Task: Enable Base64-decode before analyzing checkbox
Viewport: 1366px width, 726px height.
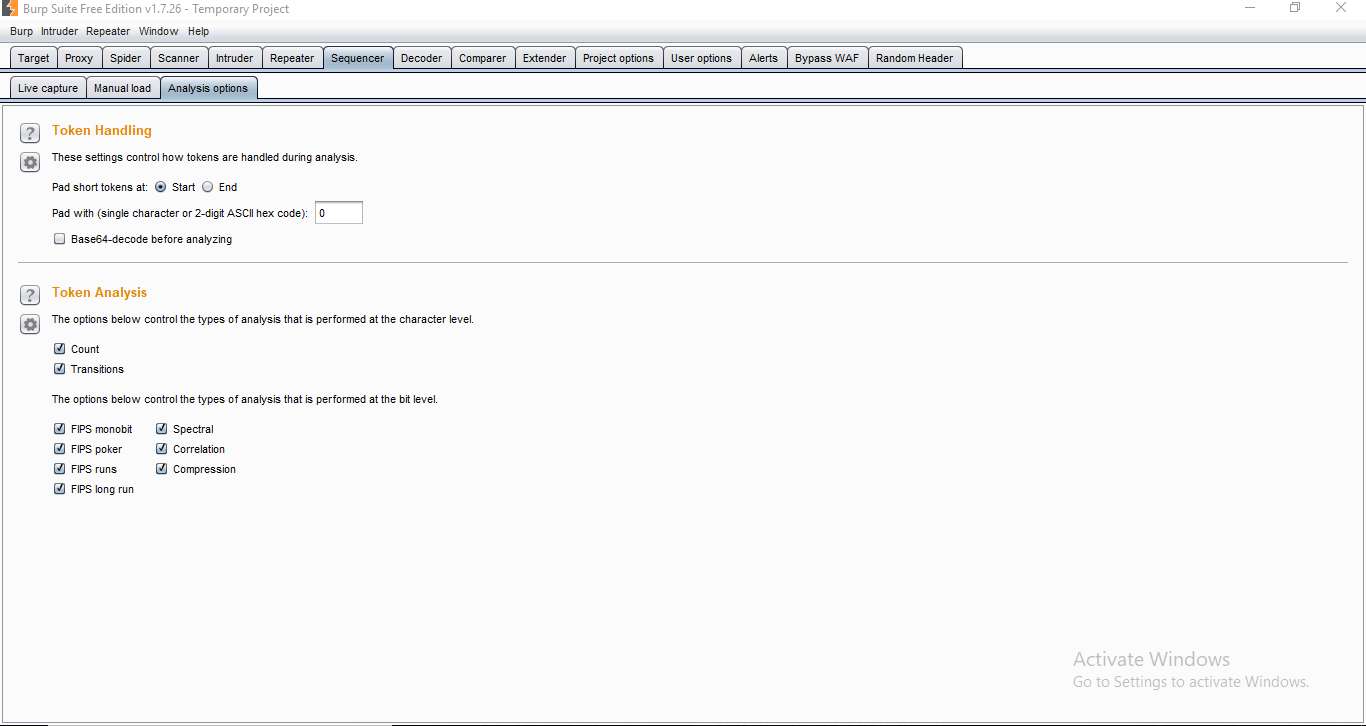Action: (60, 239)
